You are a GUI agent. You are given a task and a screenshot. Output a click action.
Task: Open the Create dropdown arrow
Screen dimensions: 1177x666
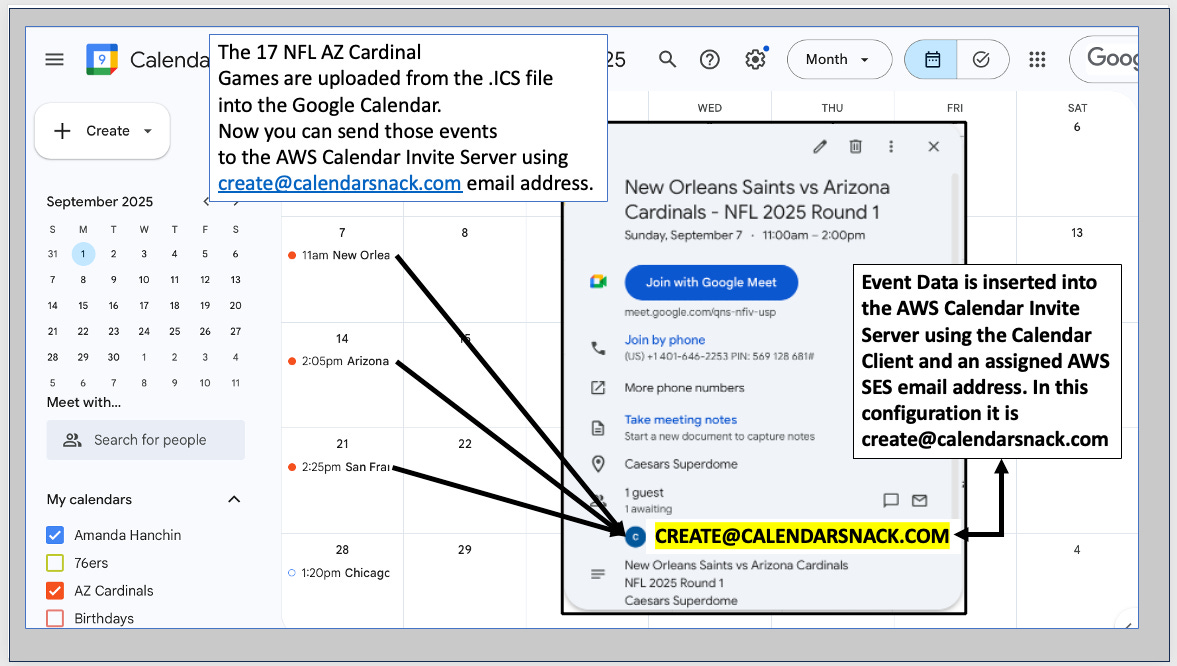pos(148,131)
